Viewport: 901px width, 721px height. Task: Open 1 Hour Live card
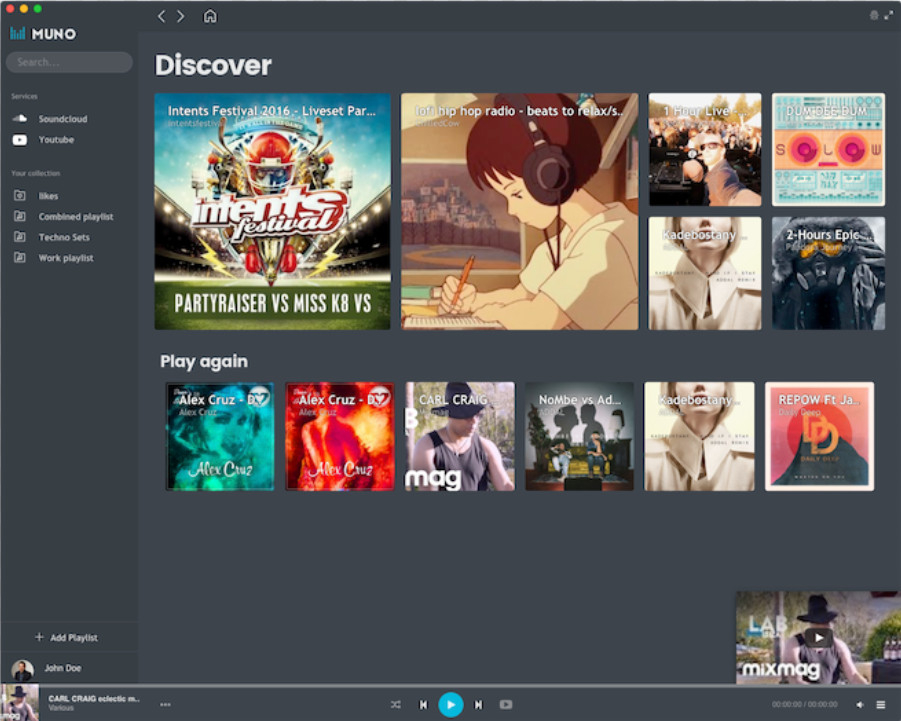click(705, 149)
